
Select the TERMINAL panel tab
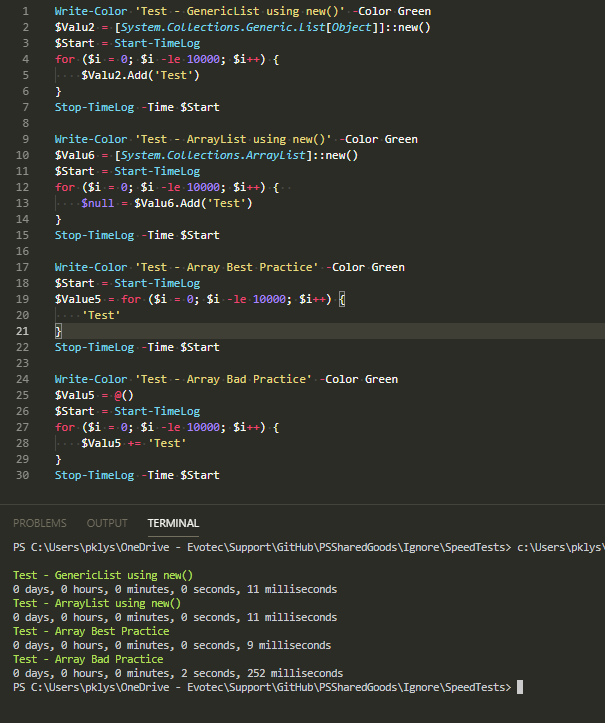tap(173, 523)
